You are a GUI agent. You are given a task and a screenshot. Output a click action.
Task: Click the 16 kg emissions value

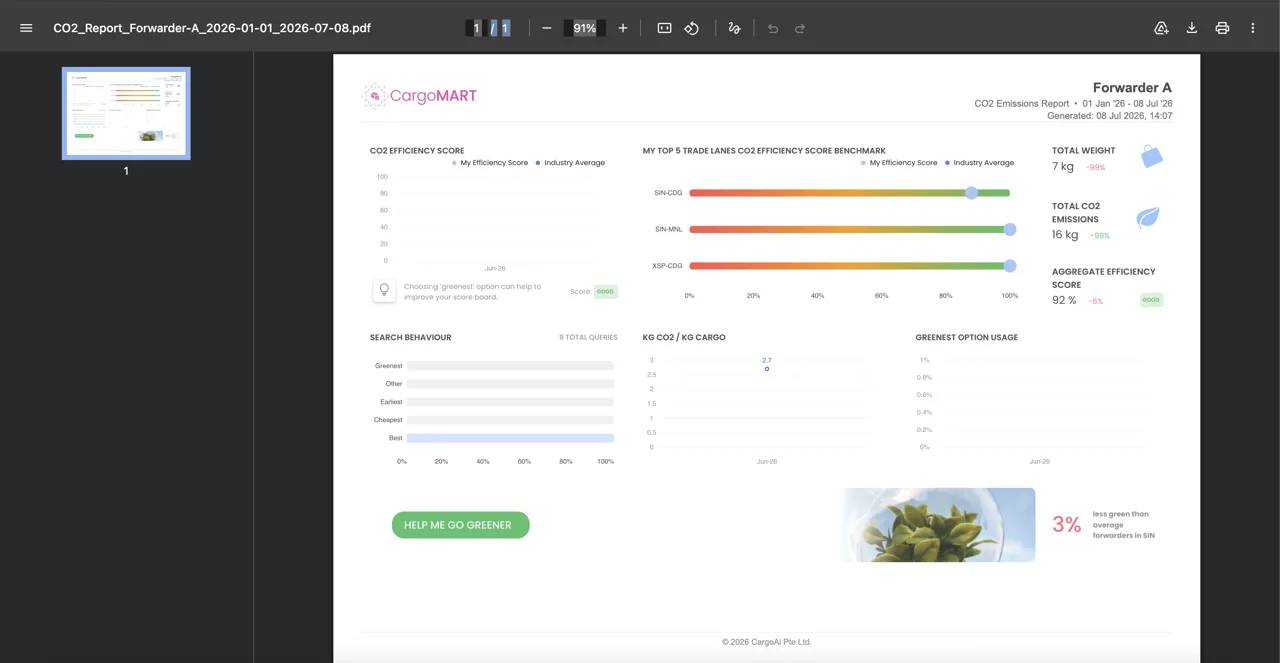1065,235
